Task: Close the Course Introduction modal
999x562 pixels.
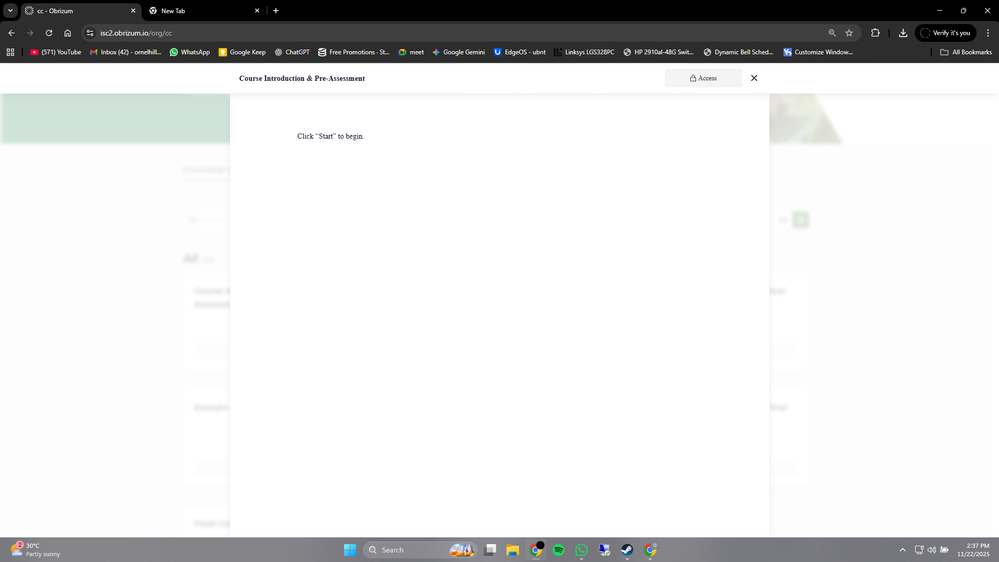Action: coord(754,78)
